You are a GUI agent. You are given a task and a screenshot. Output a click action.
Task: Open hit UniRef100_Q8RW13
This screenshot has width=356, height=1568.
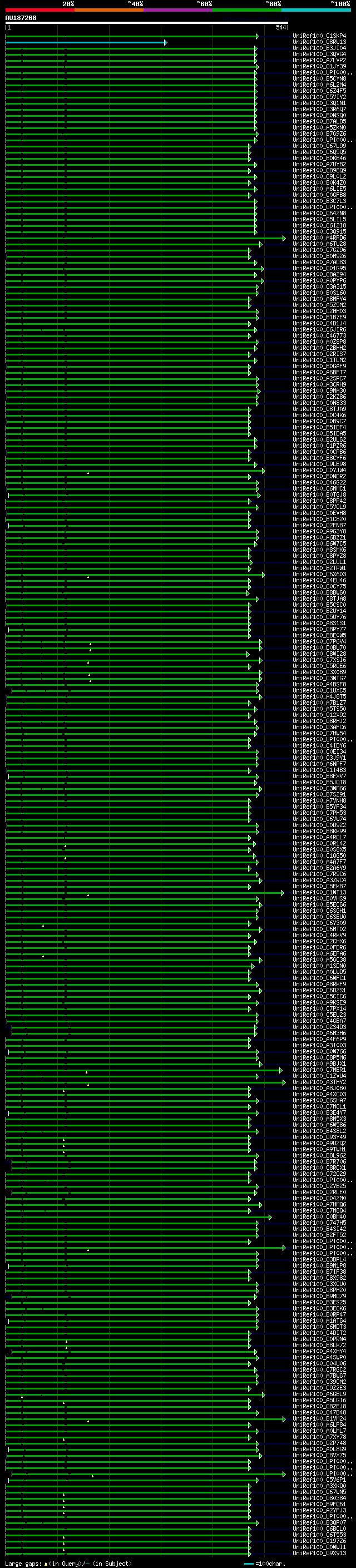tap(319, 42)
